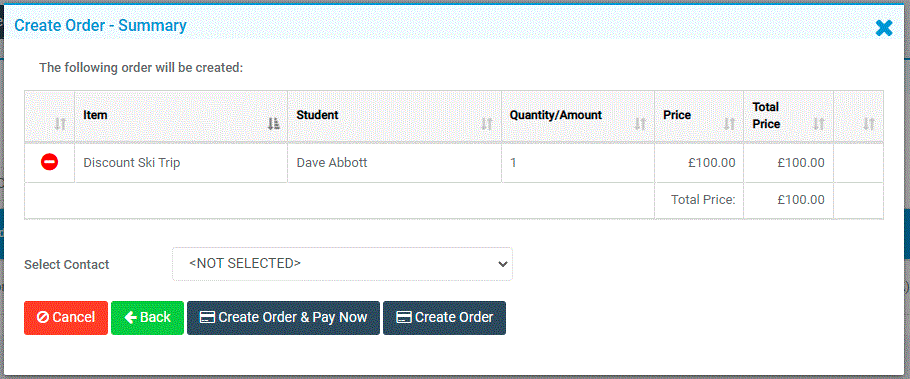
Task: Click the Create Order button
Action: 445,317
